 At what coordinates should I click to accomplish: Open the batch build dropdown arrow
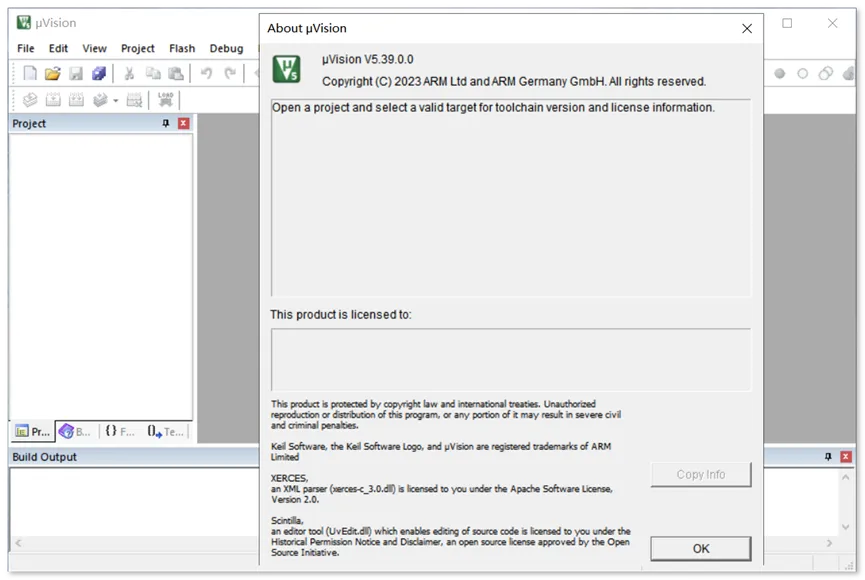click(x=116, y=101)
